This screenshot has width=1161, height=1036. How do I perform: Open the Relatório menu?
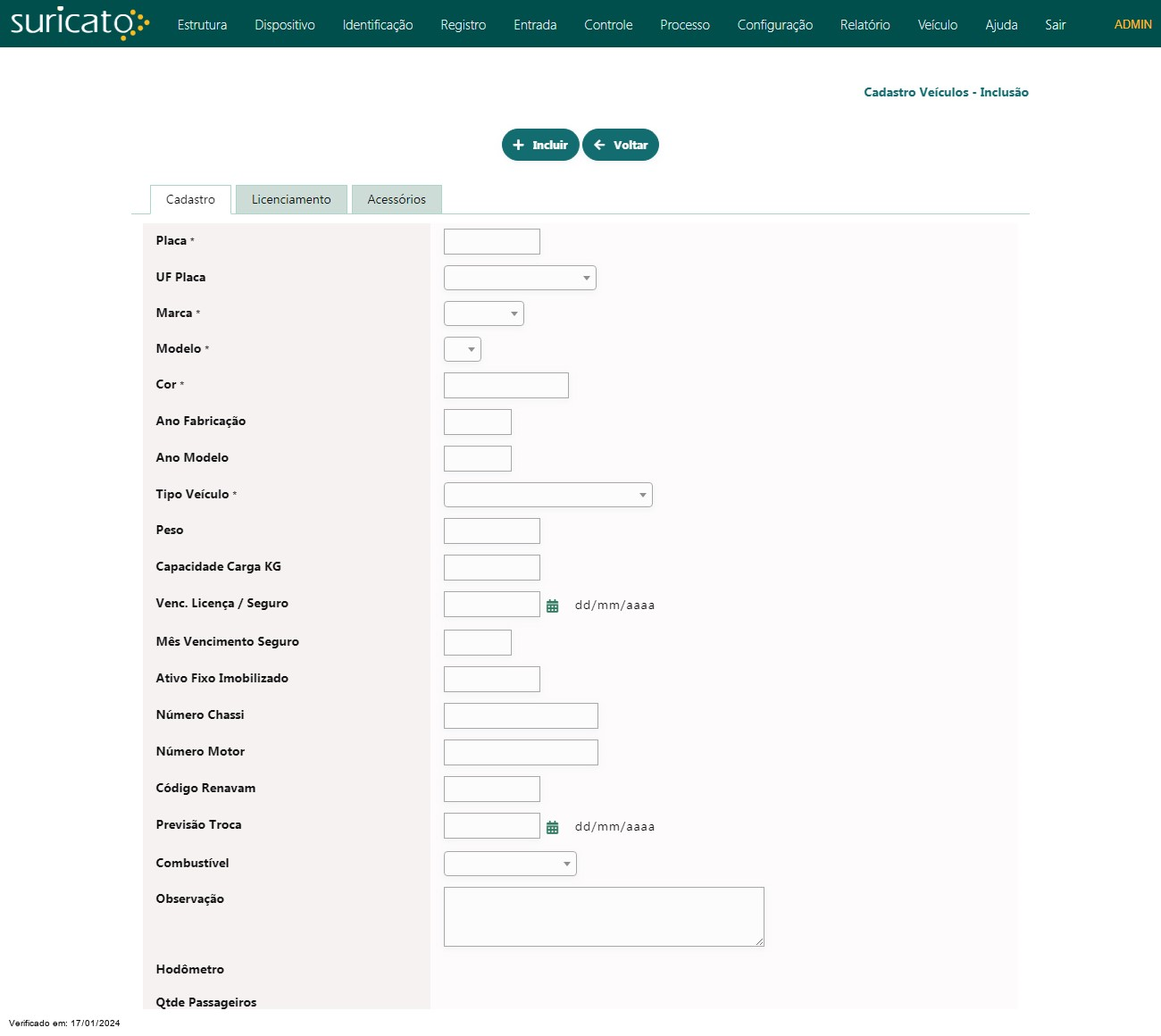click(864, 25)
